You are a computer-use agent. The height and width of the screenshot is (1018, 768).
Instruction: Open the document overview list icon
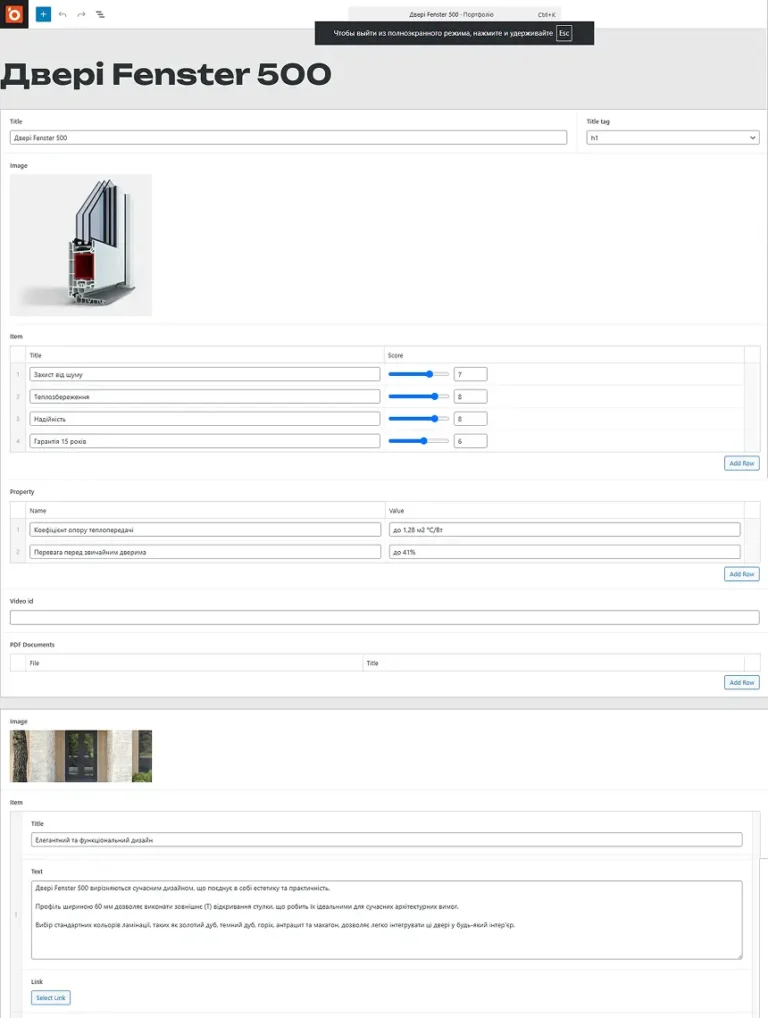pyautogui.click(x=100, y=14)
